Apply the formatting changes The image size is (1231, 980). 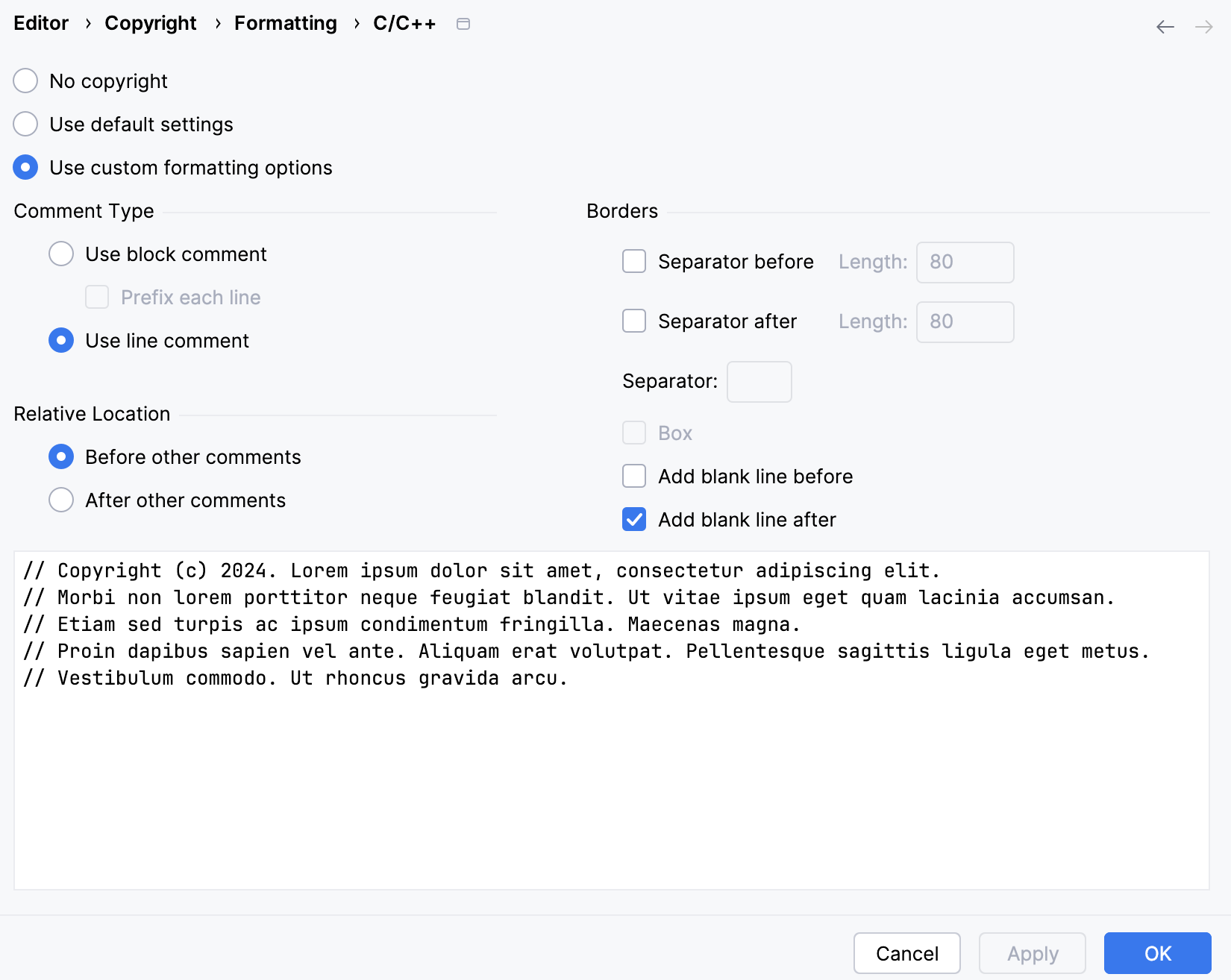point(1033,953)
